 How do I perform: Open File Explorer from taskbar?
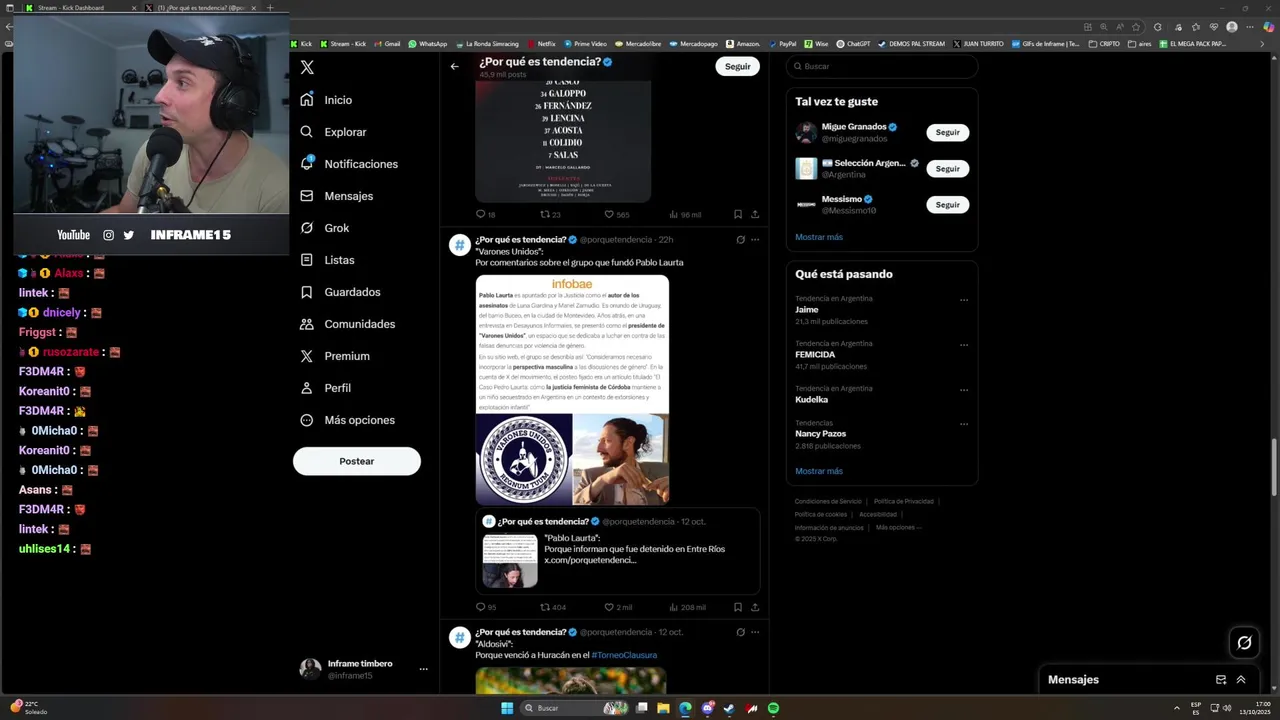(663, 708)
